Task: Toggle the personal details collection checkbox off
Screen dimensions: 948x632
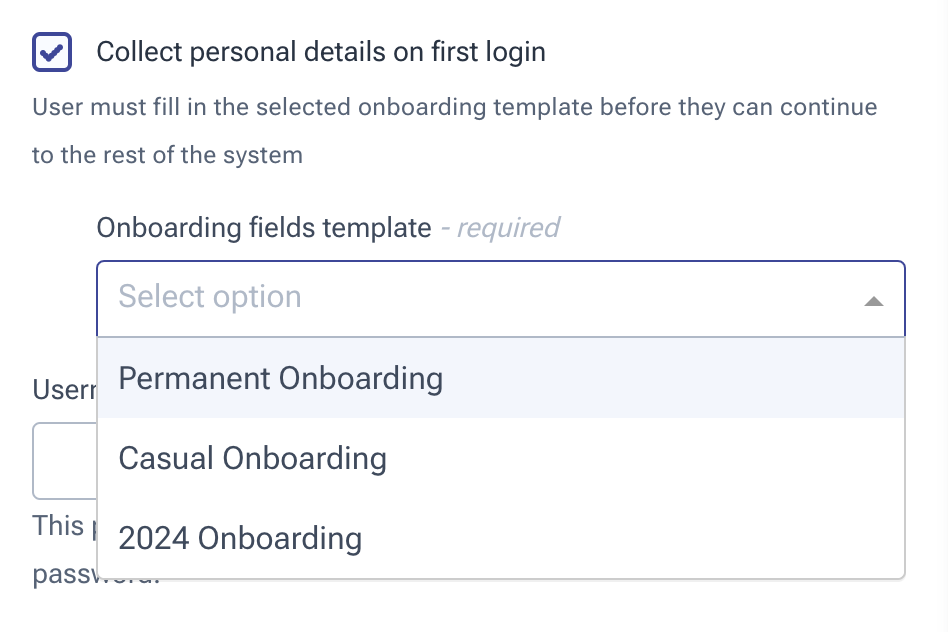Action: (50, 51)
